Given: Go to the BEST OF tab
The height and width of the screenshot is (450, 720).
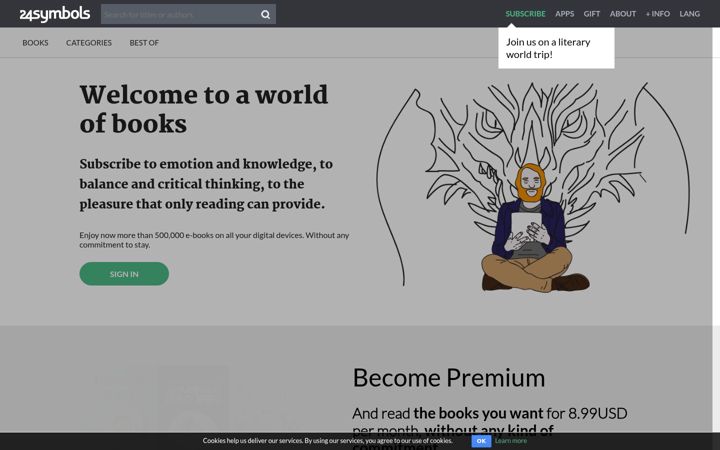Looking at the screenshot, I should click(x=144, y=43).
